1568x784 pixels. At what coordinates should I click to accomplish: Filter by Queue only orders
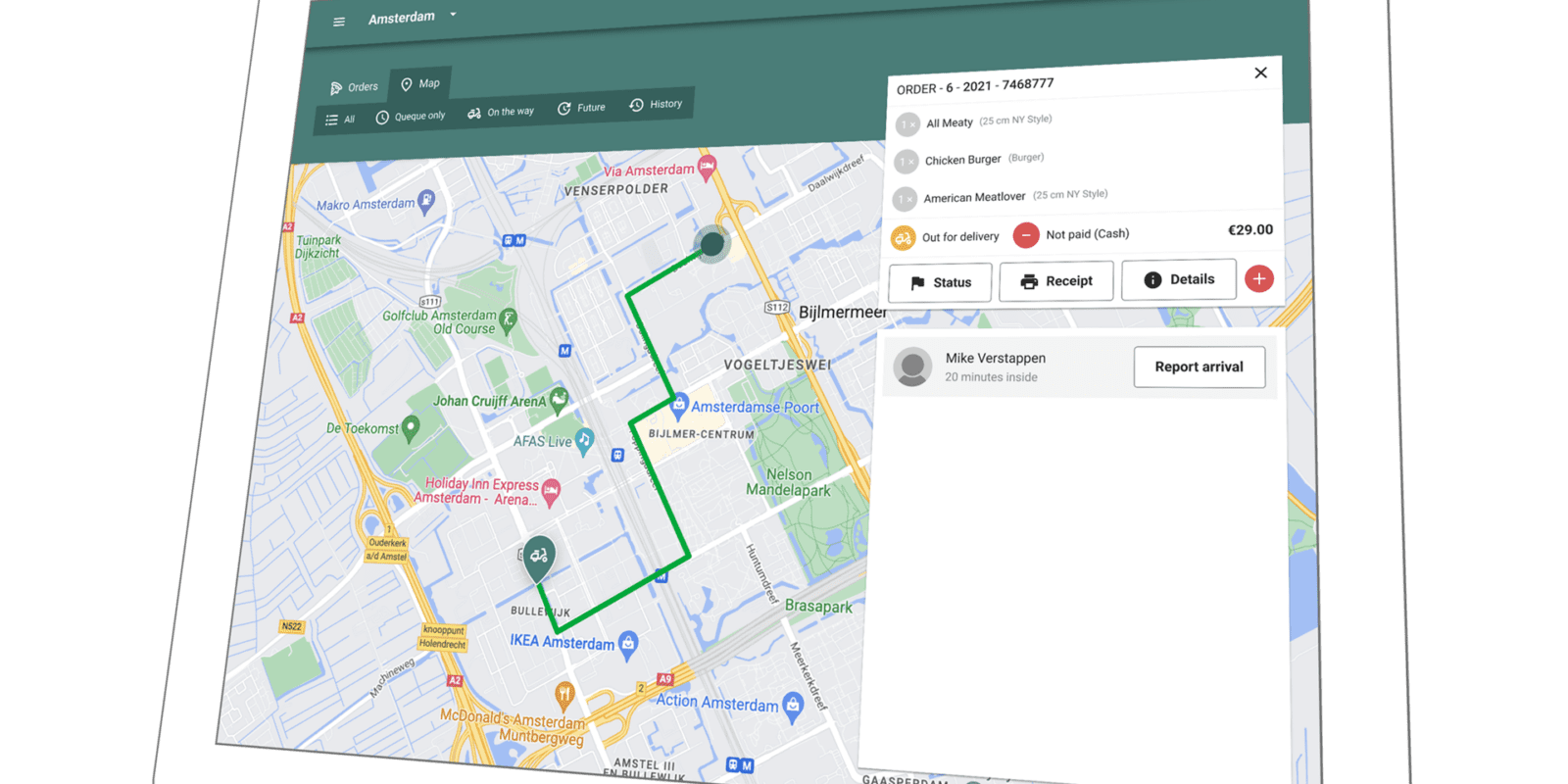410,117
